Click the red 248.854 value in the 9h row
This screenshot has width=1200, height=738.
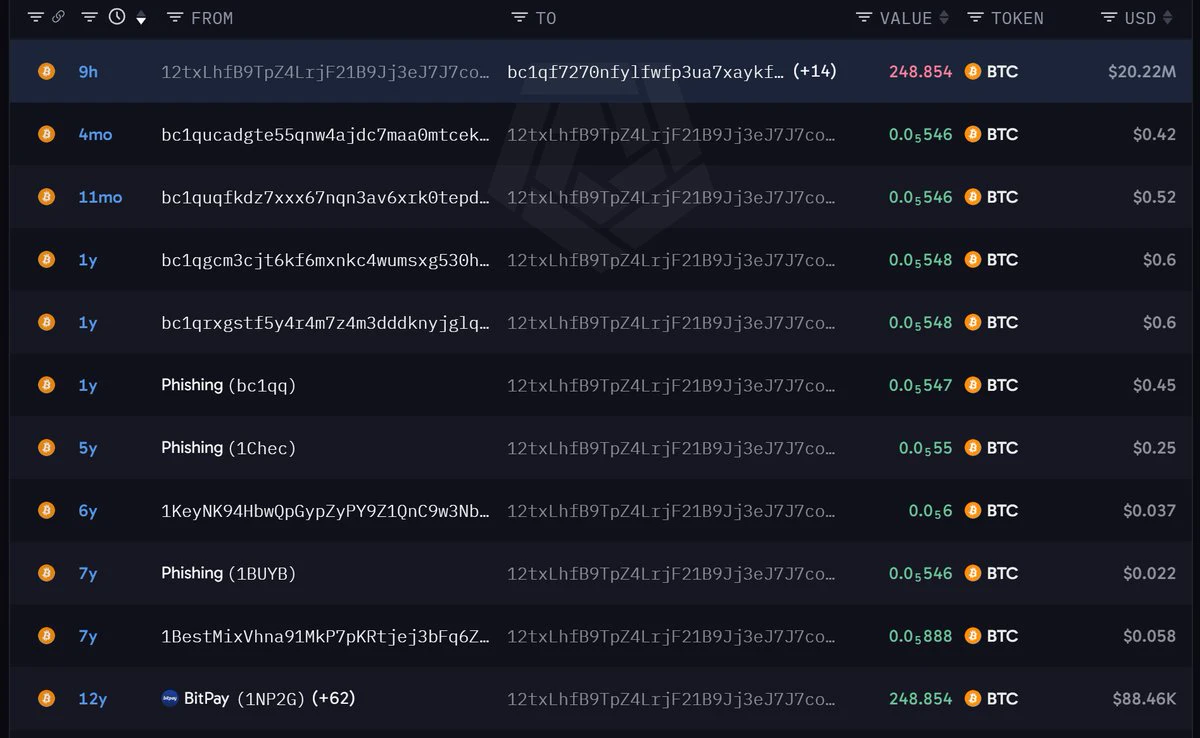coord(921,72)
